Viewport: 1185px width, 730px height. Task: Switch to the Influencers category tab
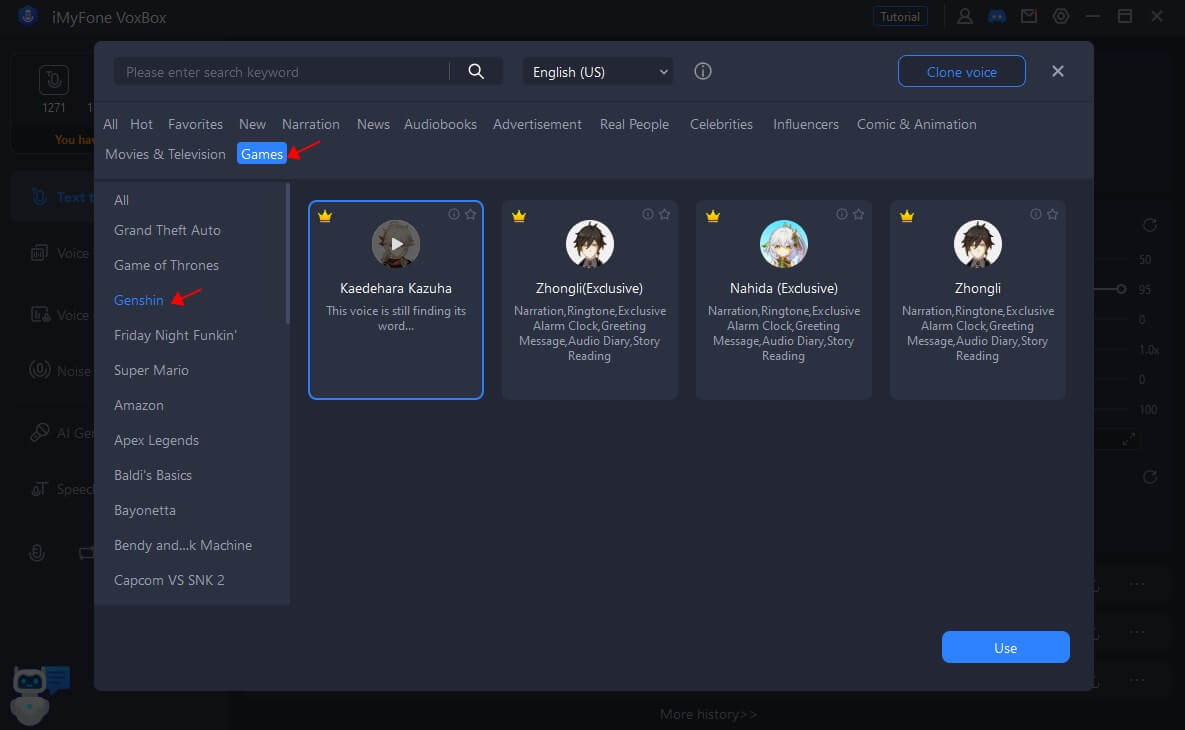[x=806, y=124]
